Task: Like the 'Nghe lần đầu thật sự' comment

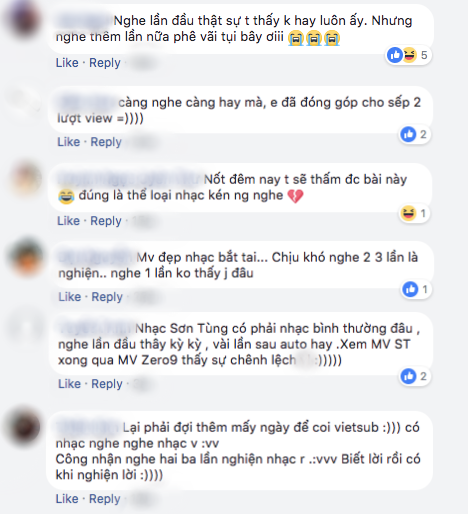Action: tap(67, 63)
